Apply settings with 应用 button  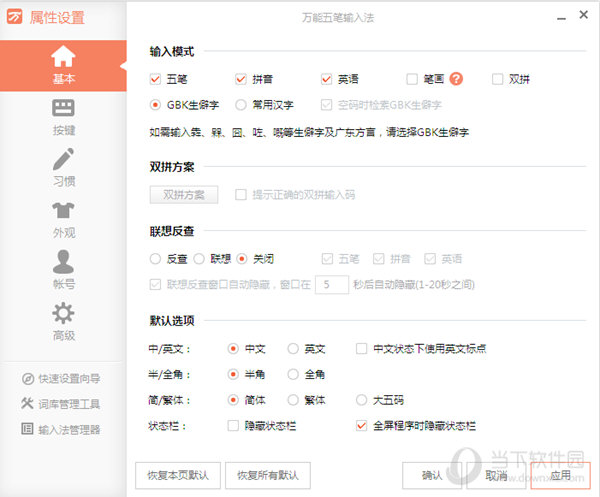[561, 476]
